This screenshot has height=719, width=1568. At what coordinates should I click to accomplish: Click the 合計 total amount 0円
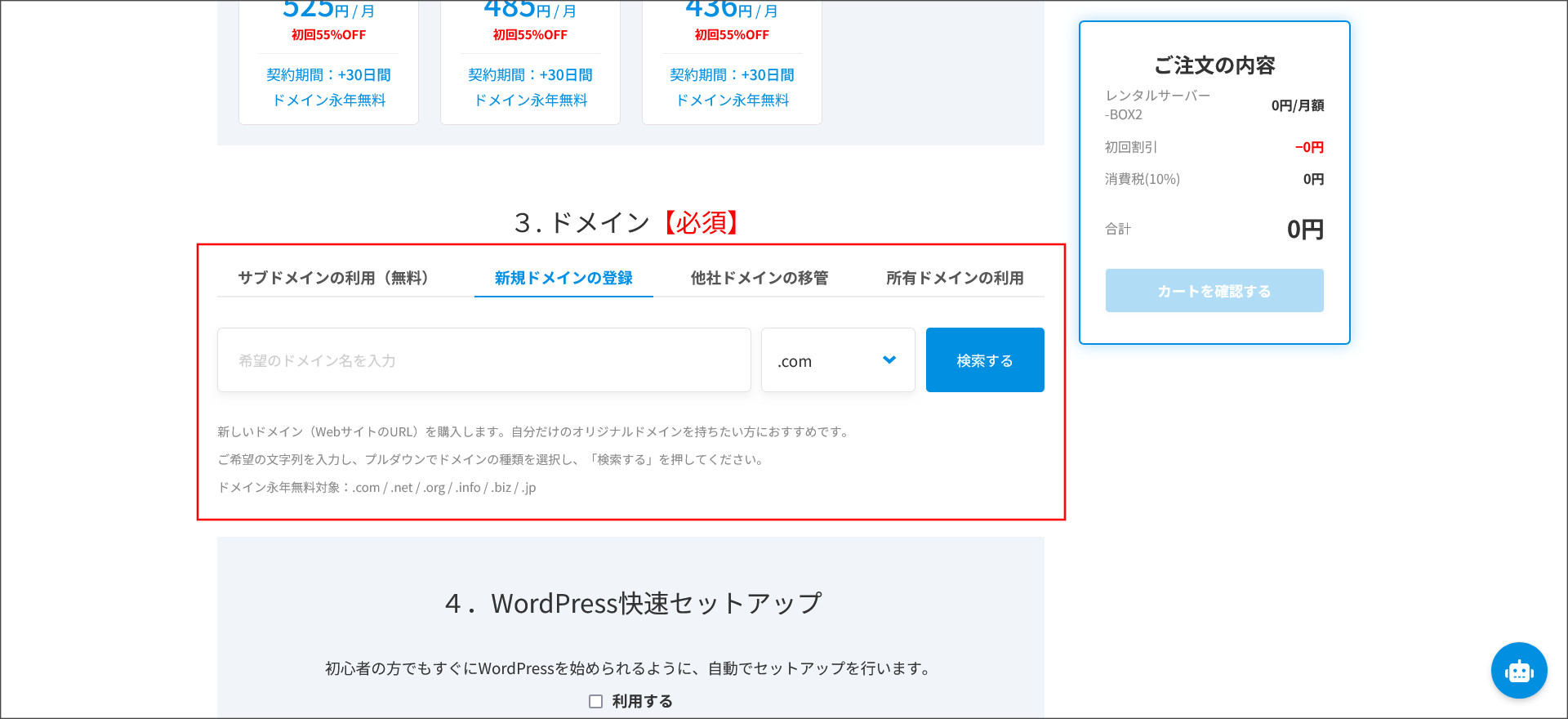pyautogui.click(x=1304, y=230)
